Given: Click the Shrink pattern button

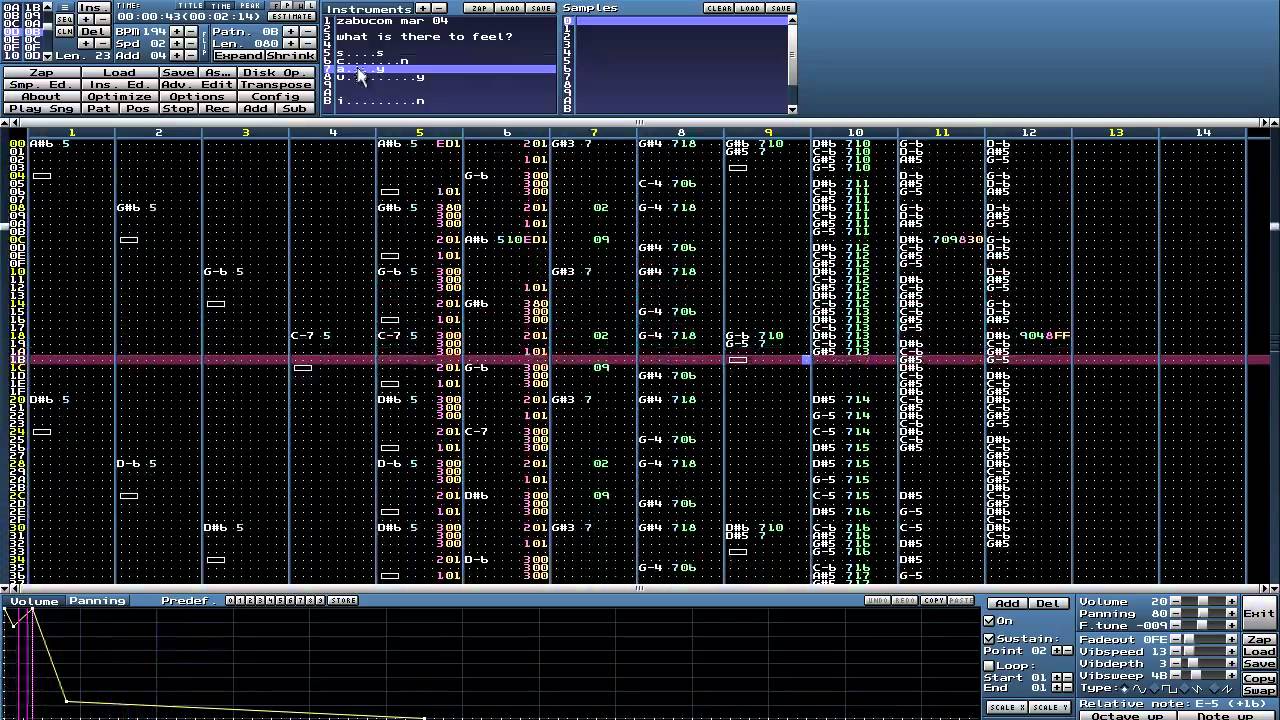Looking at the screenshot, I should click(291, 55).
